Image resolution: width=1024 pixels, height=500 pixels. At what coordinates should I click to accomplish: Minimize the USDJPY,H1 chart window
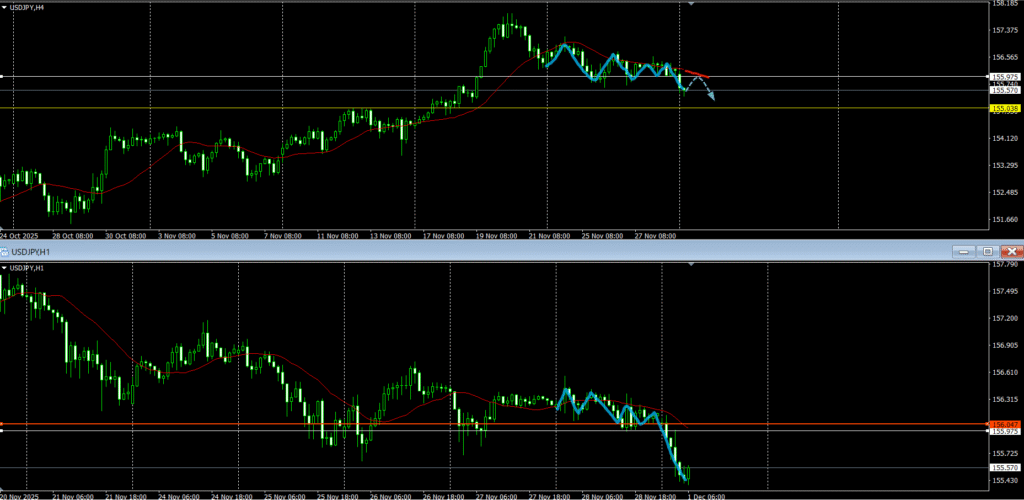[963, 251]
